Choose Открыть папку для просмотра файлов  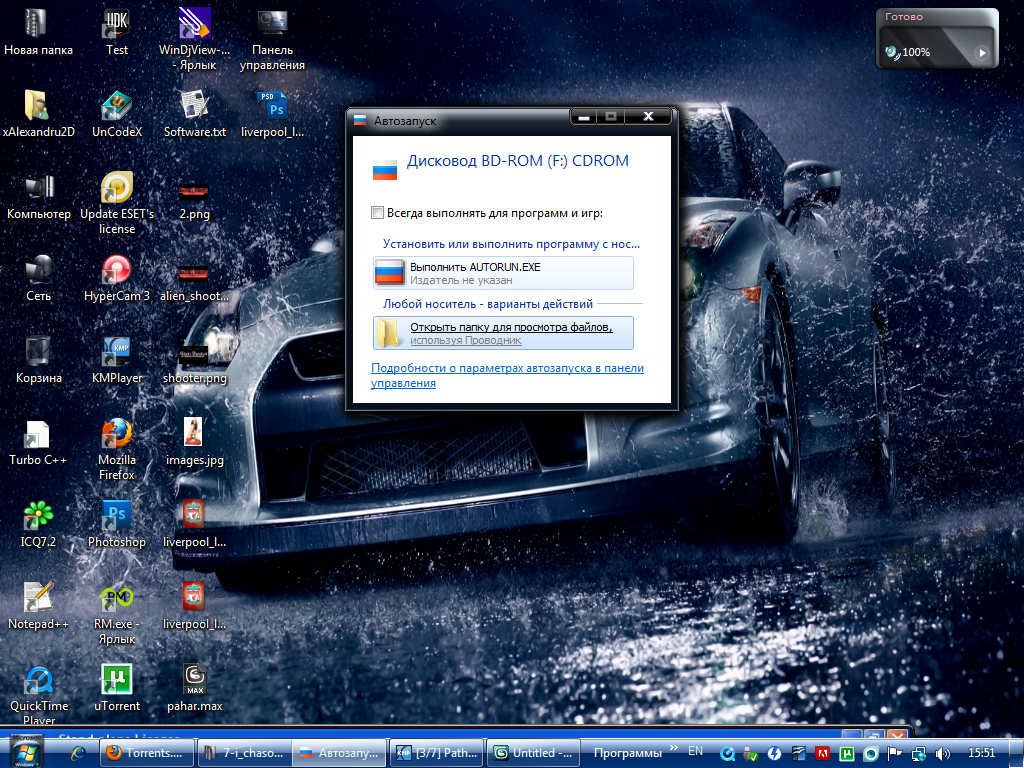click(503, 333)
